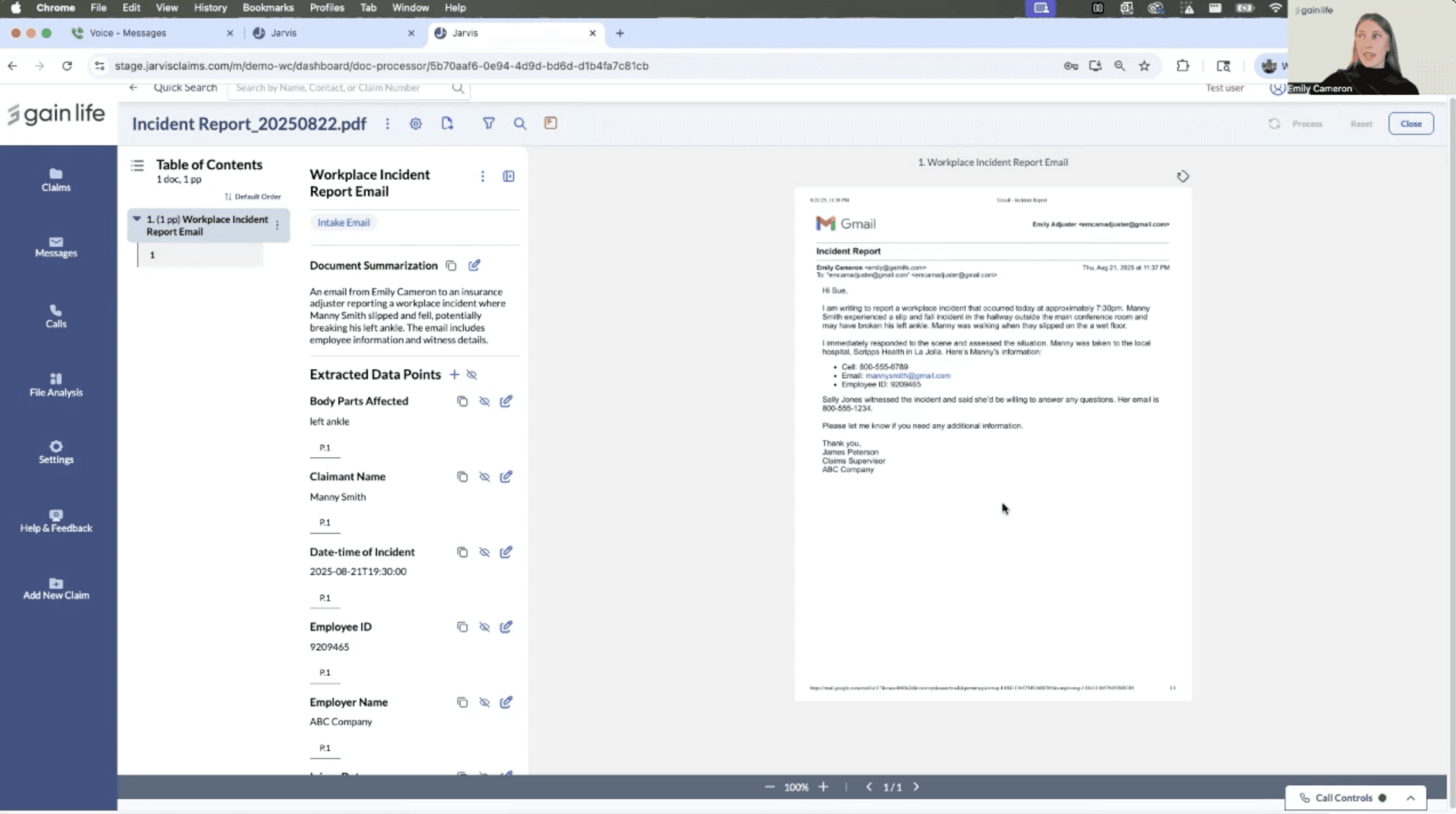Screen dimensions: 1456x814
Task: Open the filter icon in document toolbar
Action: [488, 123]
